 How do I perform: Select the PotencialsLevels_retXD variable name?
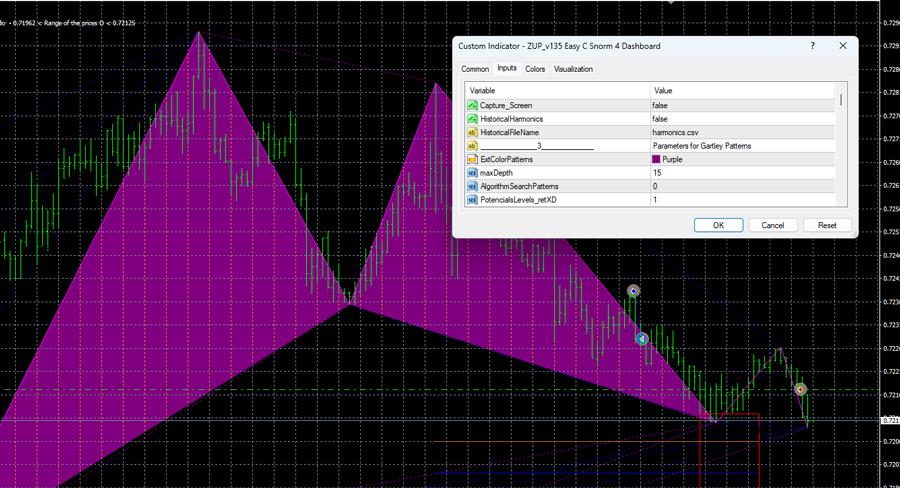[x=518, y=200]
